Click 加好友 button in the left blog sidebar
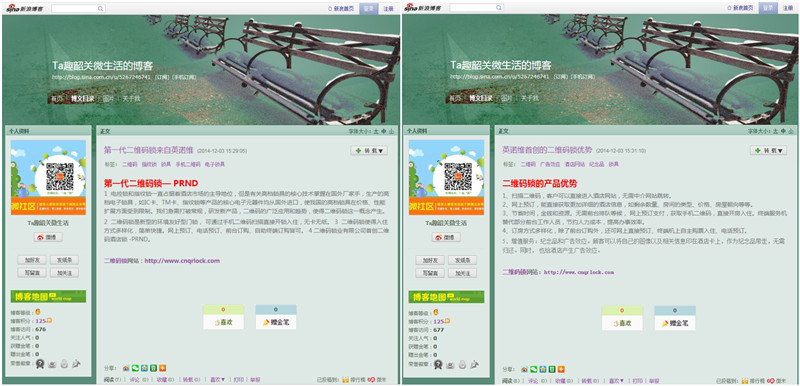800x386 pixels. tap(32, 260)
